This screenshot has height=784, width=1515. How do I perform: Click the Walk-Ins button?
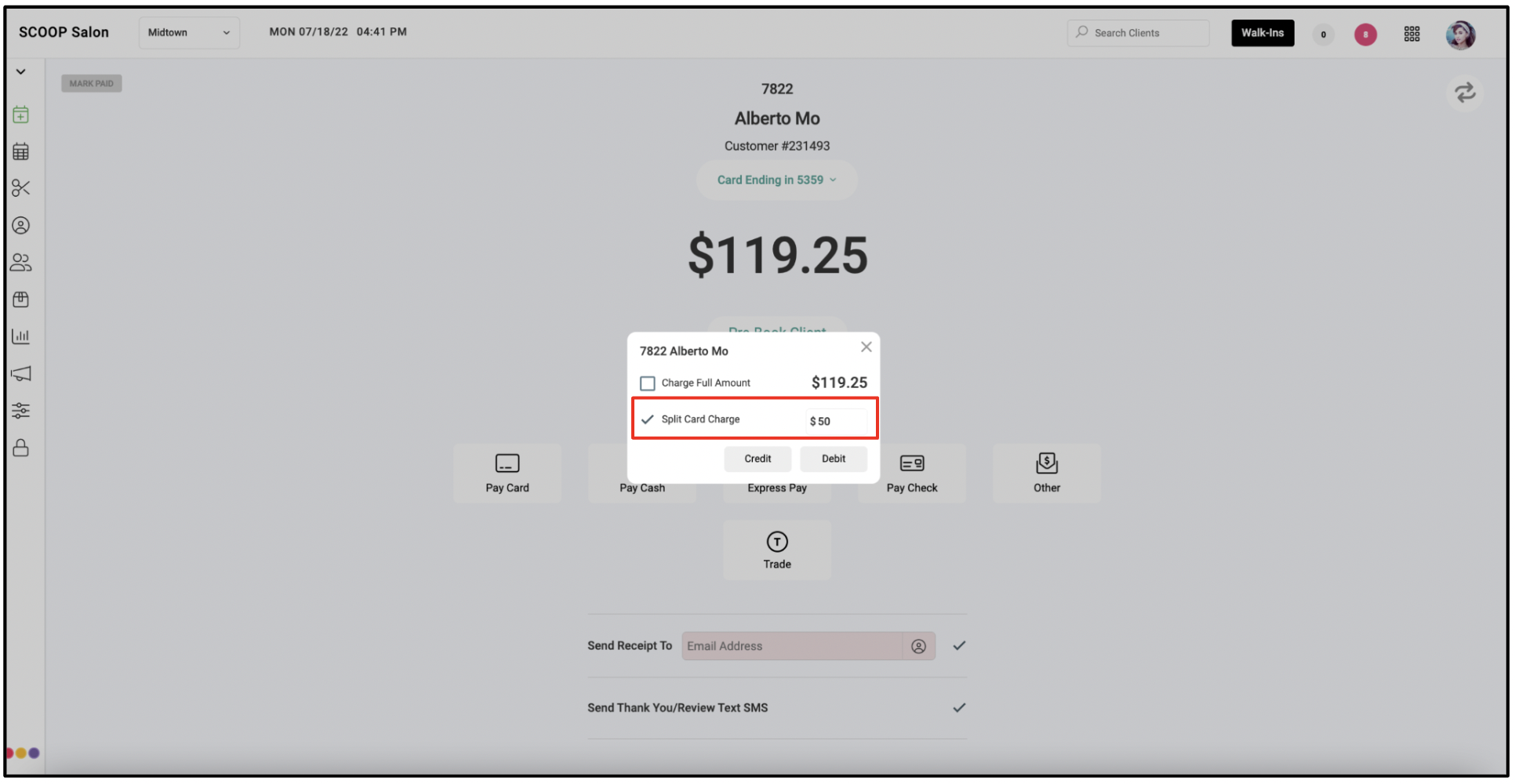pos(1262,33)
